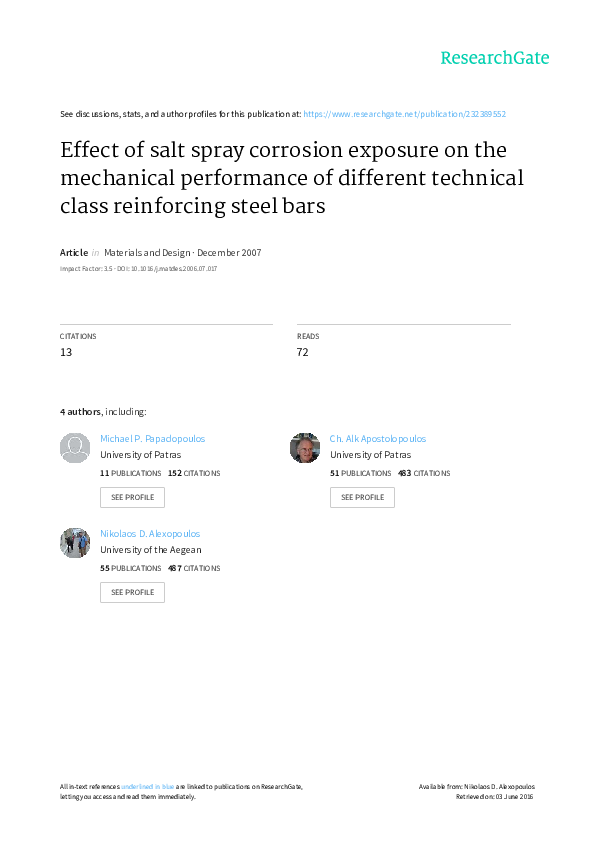Click the ResearchGate logo
This screenshot has width=595, height=842.
(495, 58)
